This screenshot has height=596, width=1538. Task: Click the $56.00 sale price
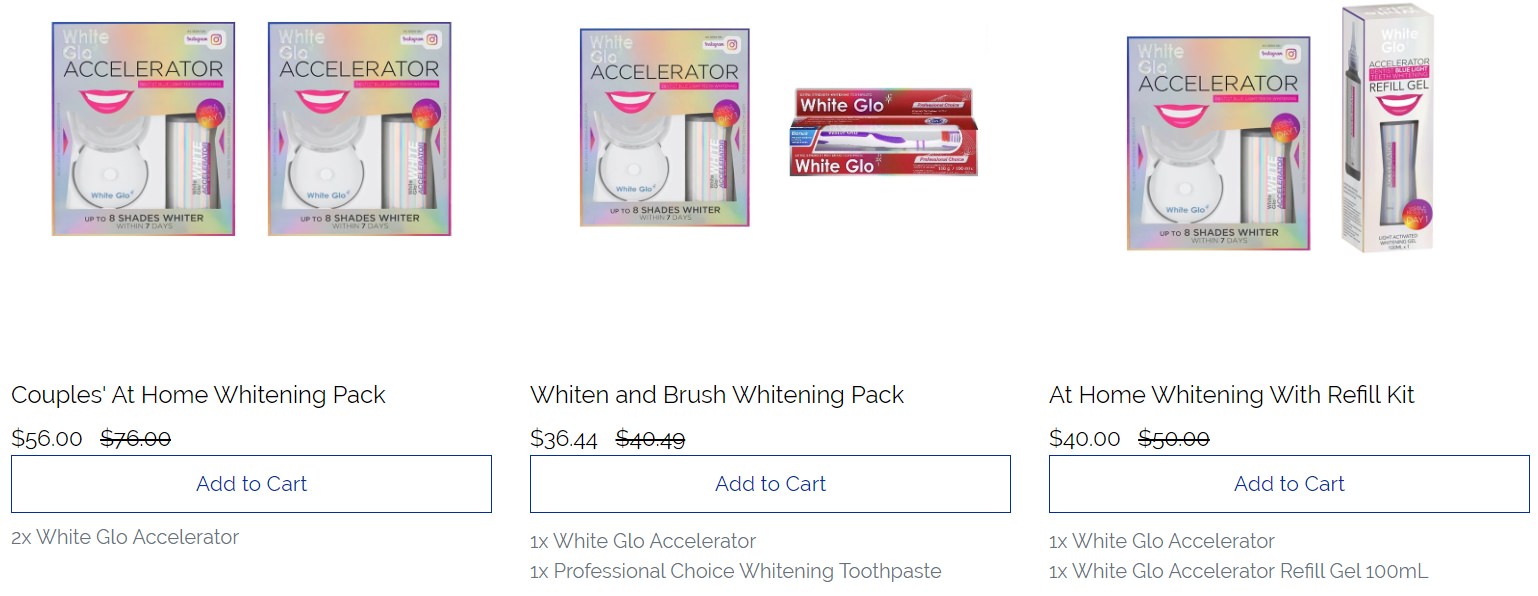[x=47, y=438]
